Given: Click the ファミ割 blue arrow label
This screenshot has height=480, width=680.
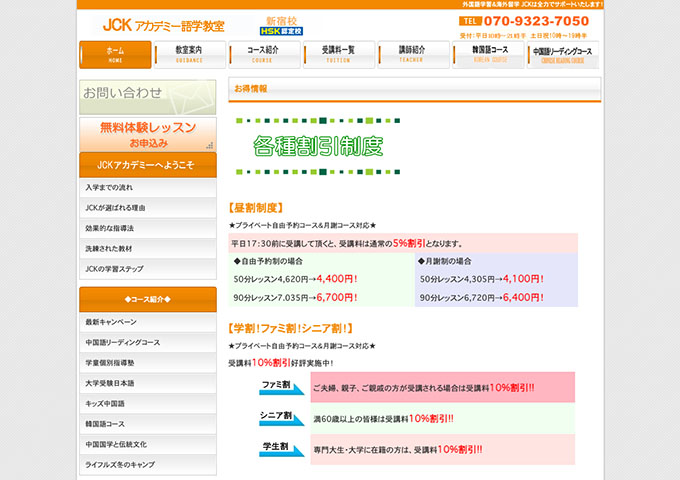Looking at the screenshot, I should (x=281, y=387).
